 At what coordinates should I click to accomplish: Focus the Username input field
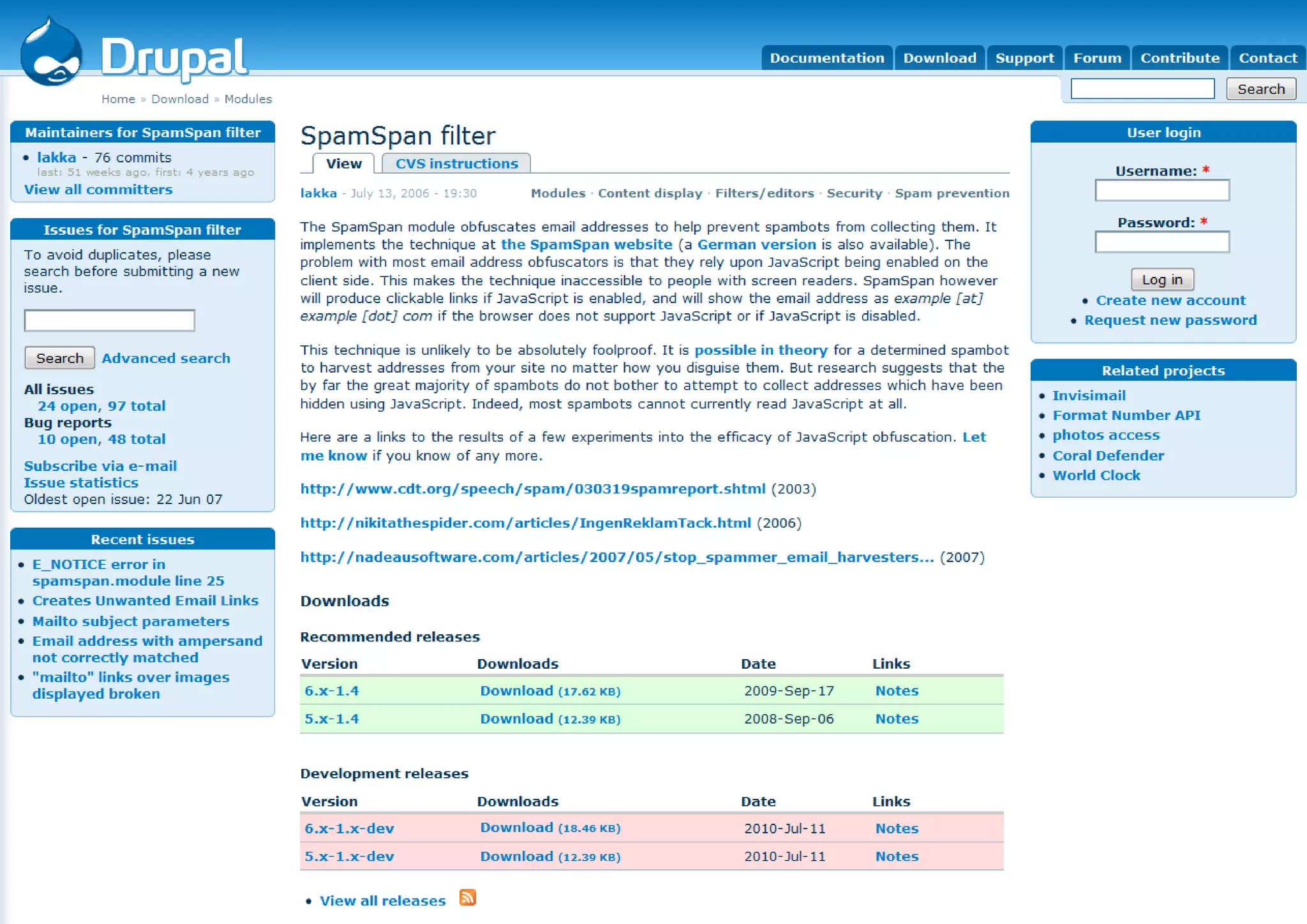tap(1161, 190)
